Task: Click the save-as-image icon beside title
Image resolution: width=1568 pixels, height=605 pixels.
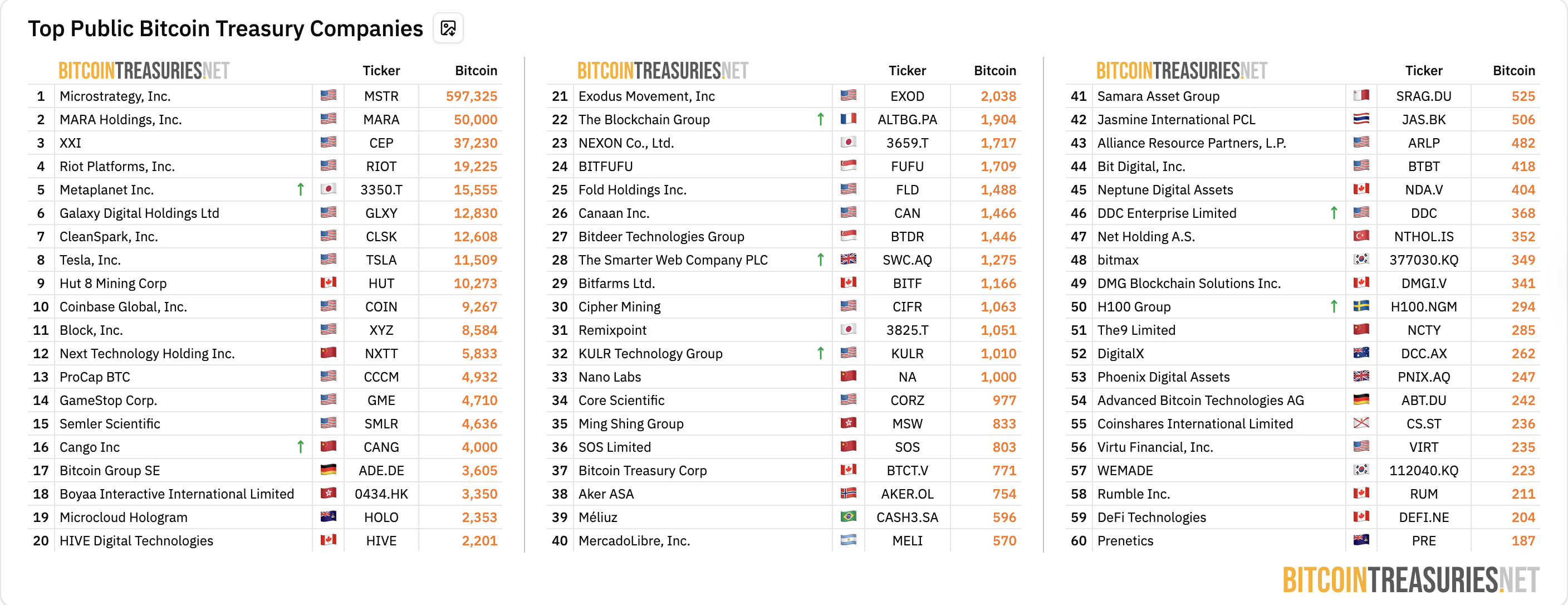Action: pos(448,28)
